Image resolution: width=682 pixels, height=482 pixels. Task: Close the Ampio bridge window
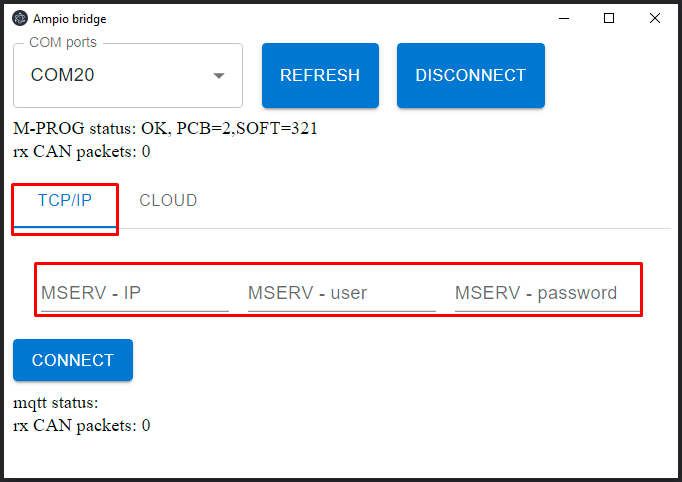point(655,18)
